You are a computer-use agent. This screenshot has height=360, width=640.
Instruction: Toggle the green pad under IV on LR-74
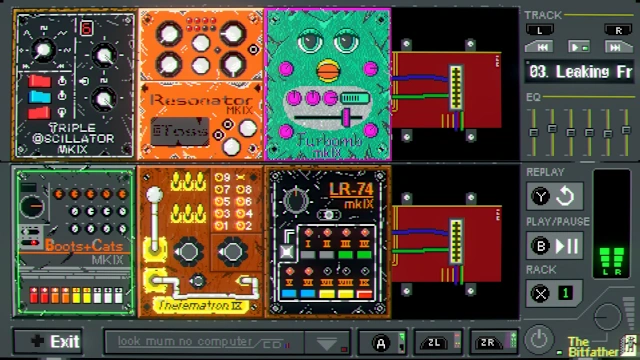(x=364, y=255)
